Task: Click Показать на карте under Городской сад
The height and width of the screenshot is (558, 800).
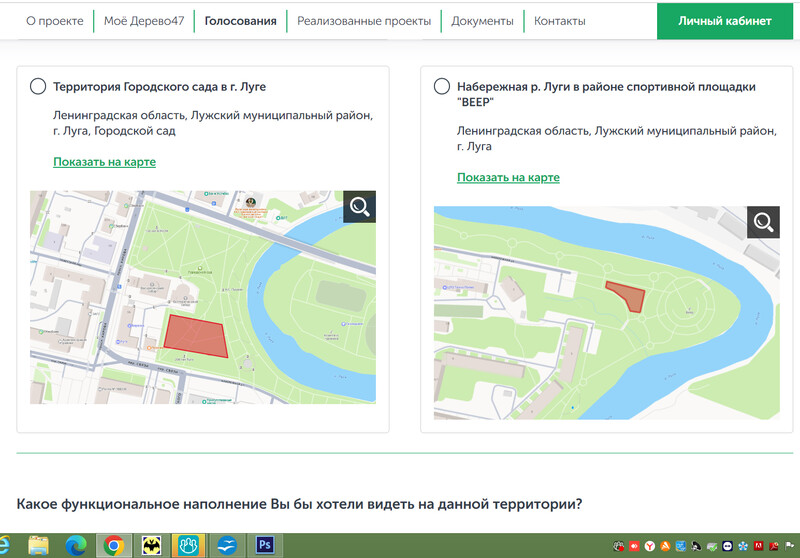Action: (x=104, y=162)
